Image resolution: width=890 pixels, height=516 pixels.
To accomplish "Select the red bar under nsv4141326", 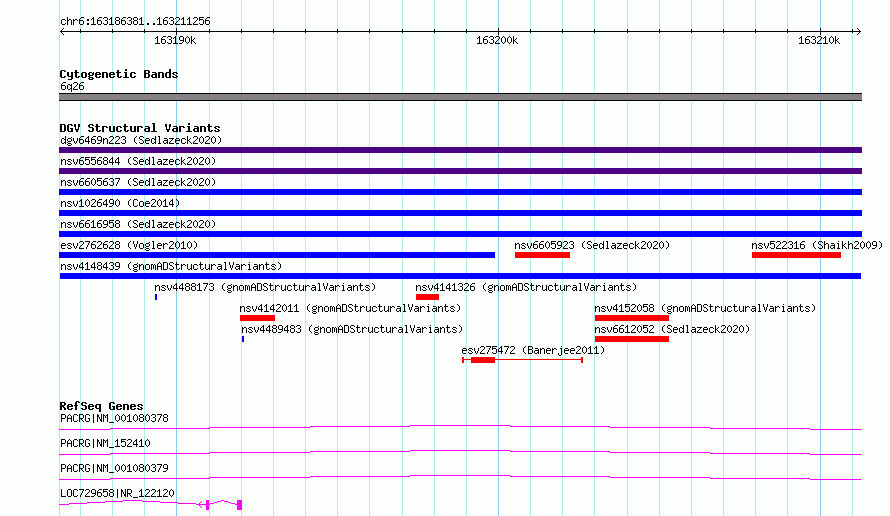I will tap(427, 297).
